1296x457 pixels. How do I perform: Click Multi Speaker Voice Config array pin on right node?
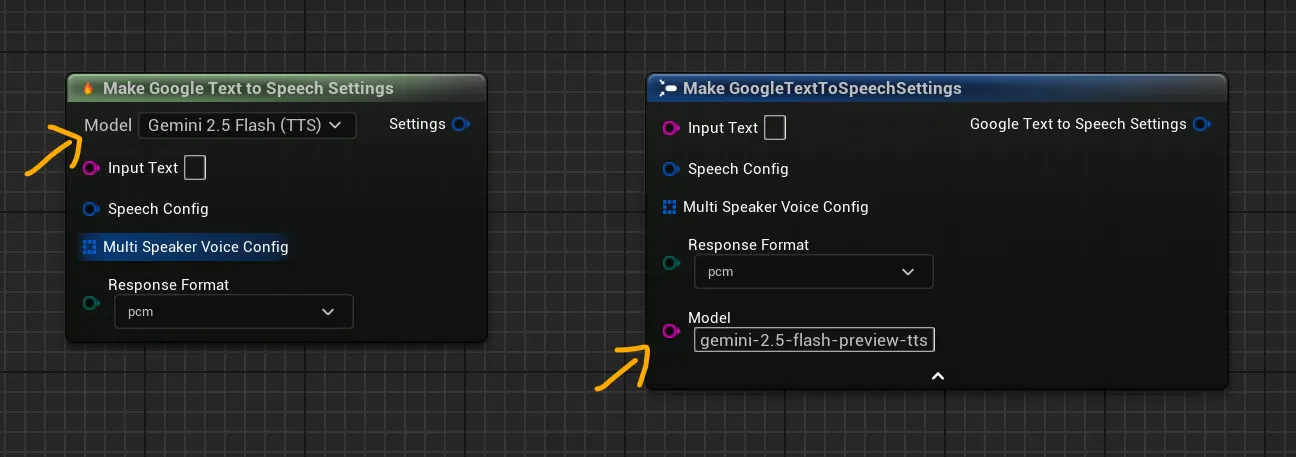[x=670, y=207]
